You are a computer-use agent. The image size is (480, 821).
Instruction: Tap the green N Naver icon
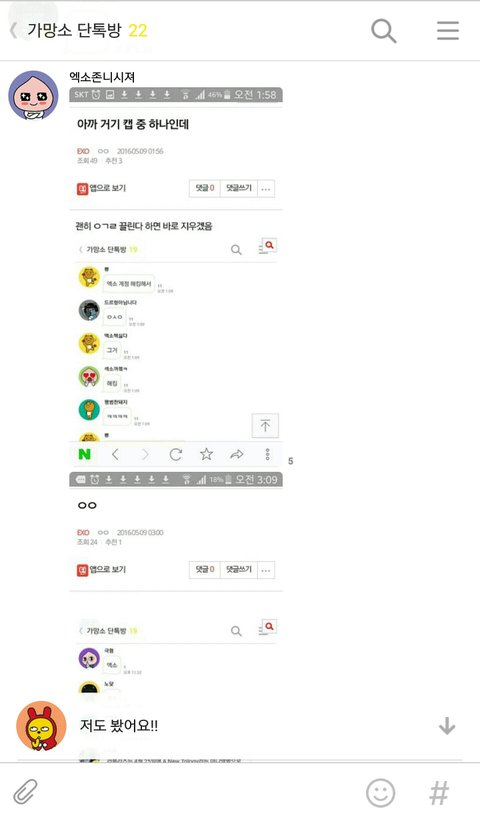85,454
